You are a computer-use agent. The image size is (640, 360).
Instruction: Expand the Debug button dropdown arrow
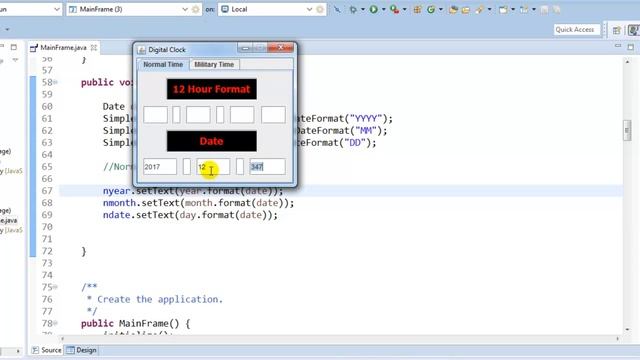(x=362, y=9)
